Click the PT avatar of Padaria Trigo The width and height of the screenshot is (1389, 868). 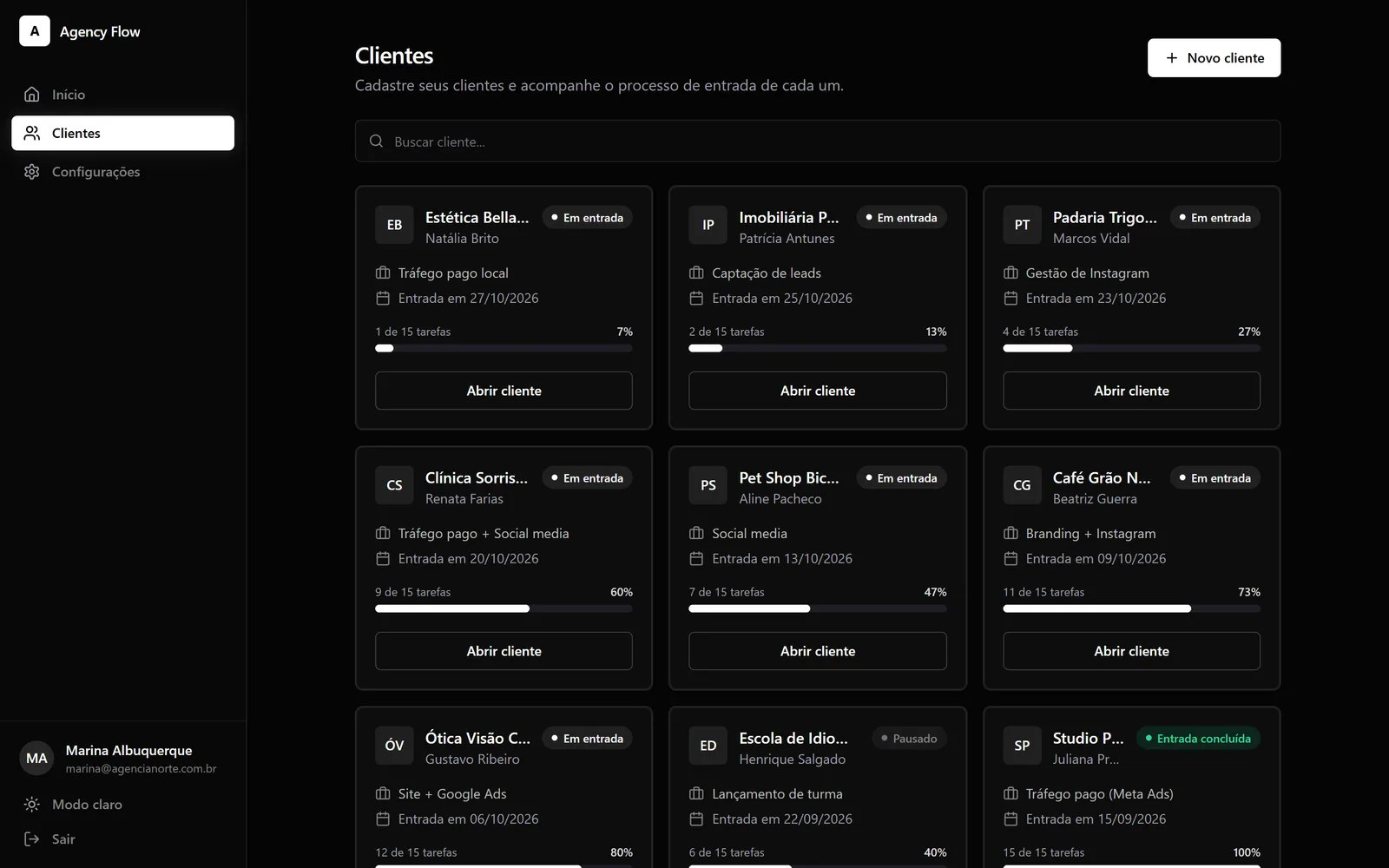pyautogui.click(x=1022, y=225)
